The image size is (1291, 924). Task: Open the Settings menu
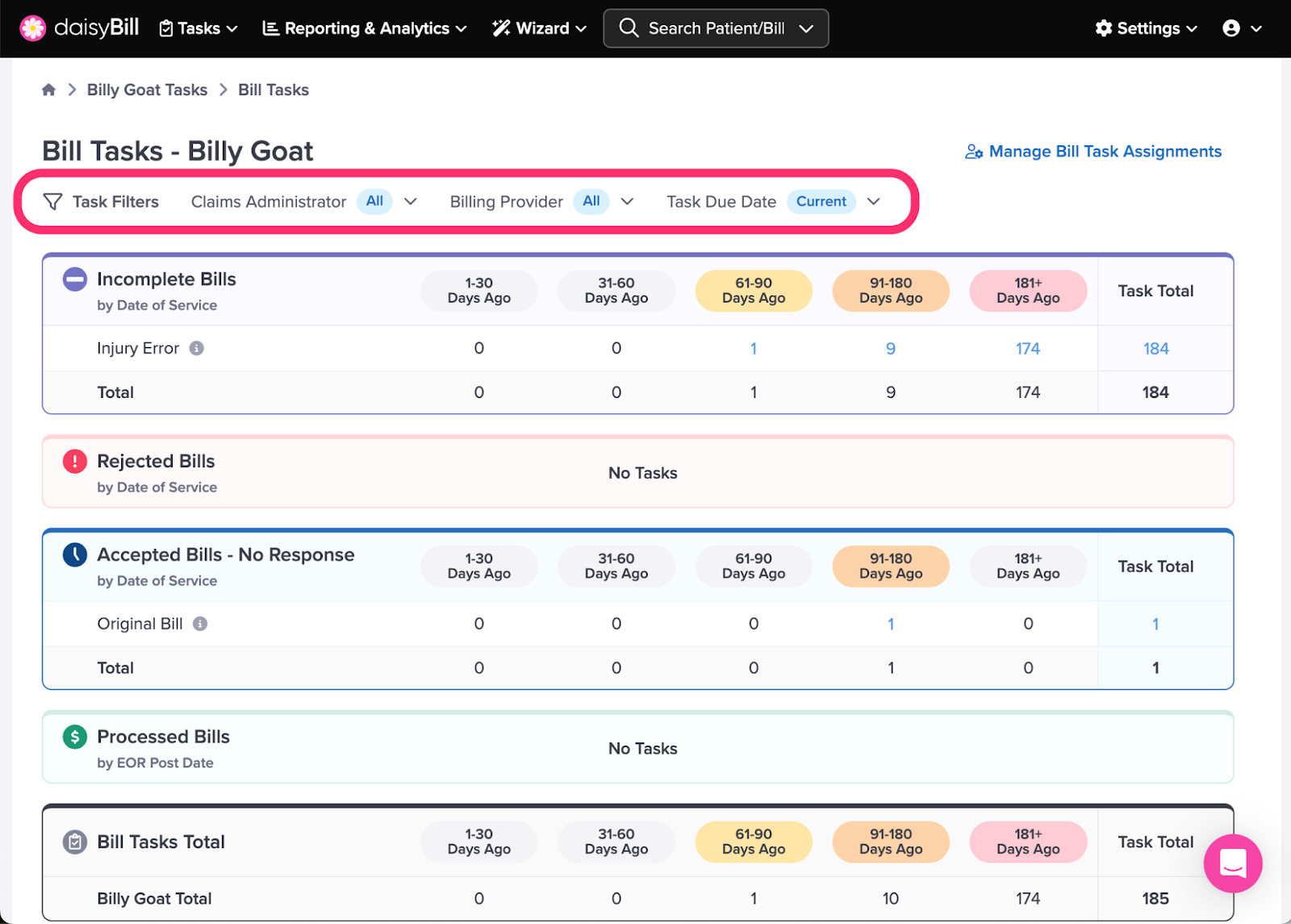(1146, 28)
